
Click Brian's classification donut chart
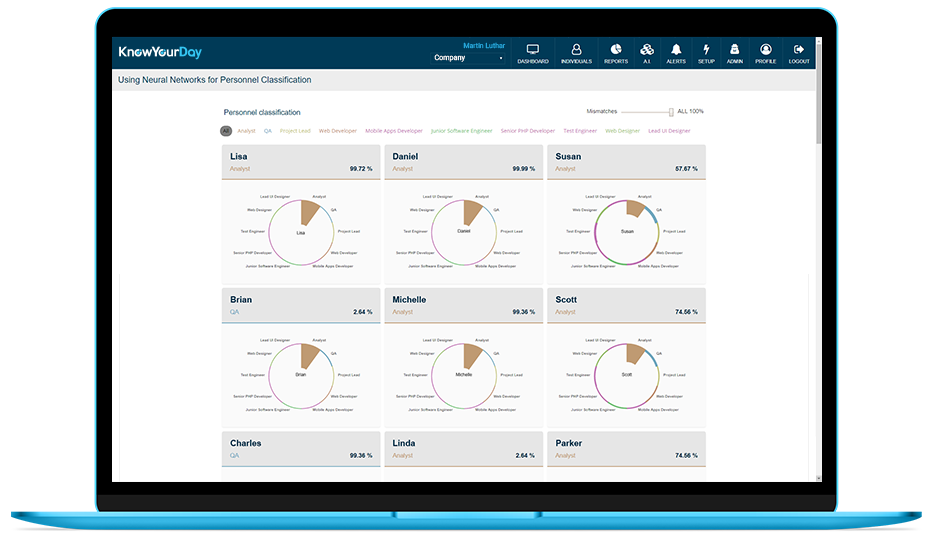click(301, 376)
